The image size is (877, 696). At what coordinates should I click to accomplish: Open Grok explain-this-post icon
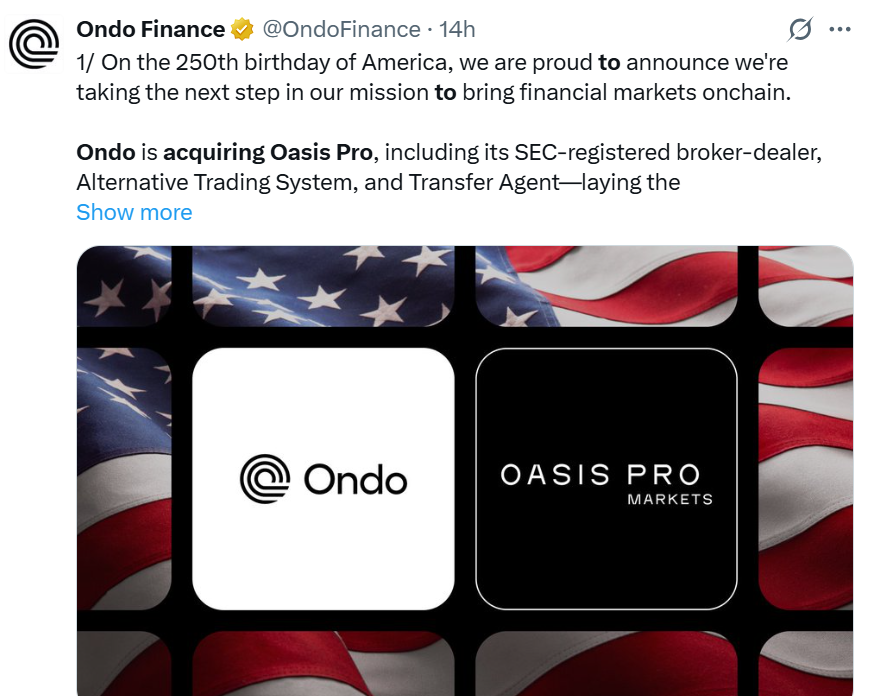(800, 29)
